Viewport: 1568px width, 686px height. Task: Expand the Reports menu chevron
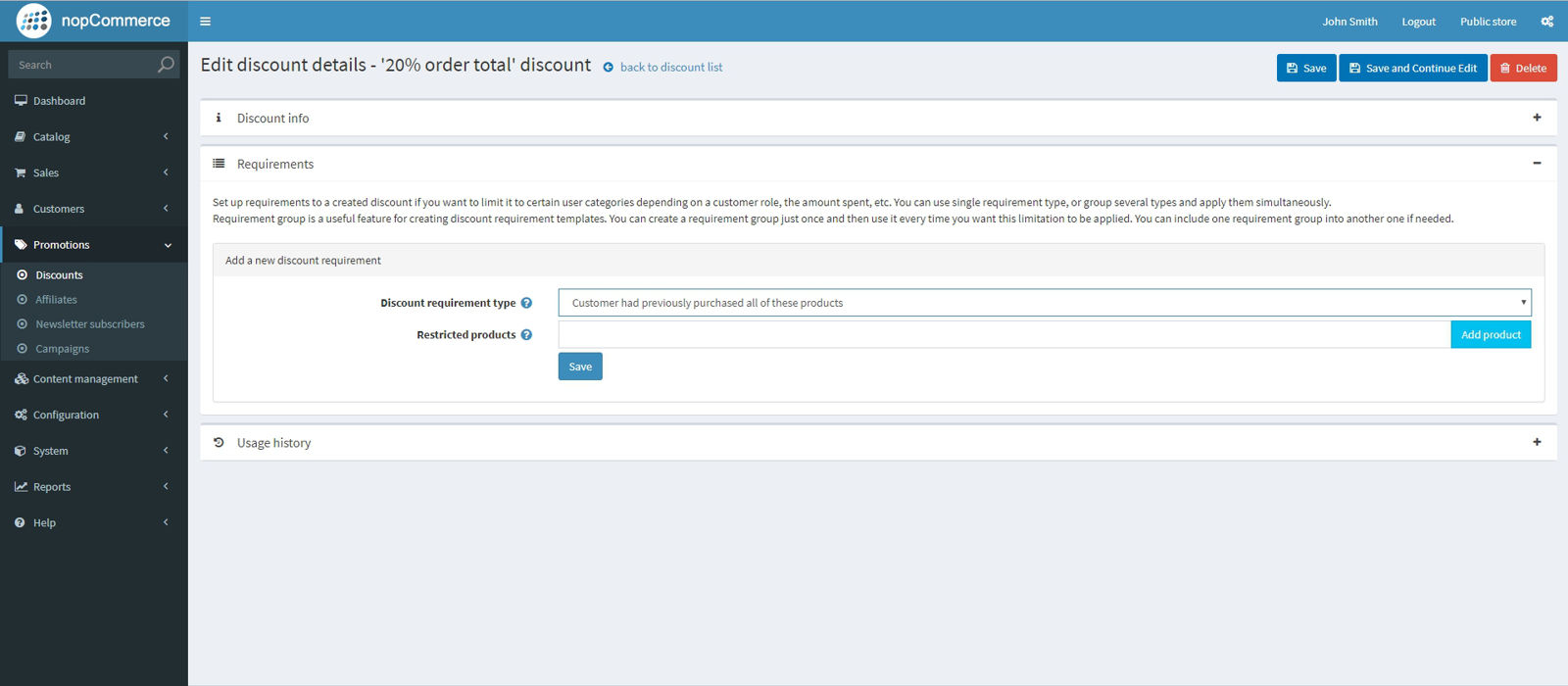[x=166, y=486]
